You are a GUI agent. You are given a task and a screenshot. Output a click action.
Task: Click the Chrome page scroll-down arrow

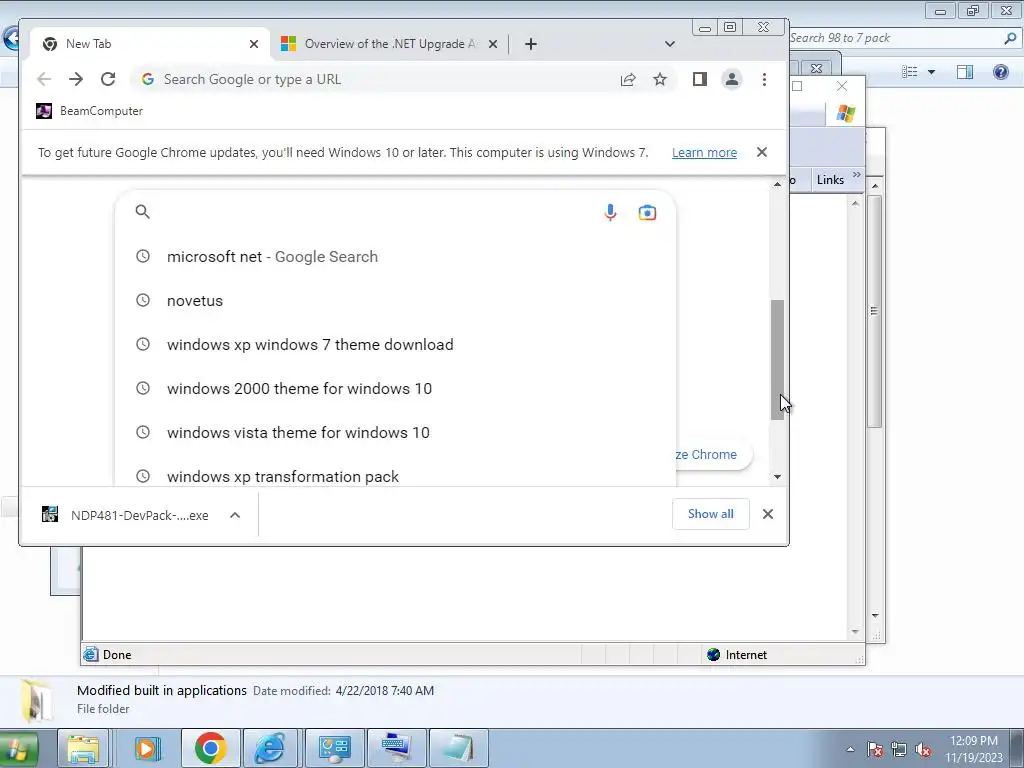point(777,477)
